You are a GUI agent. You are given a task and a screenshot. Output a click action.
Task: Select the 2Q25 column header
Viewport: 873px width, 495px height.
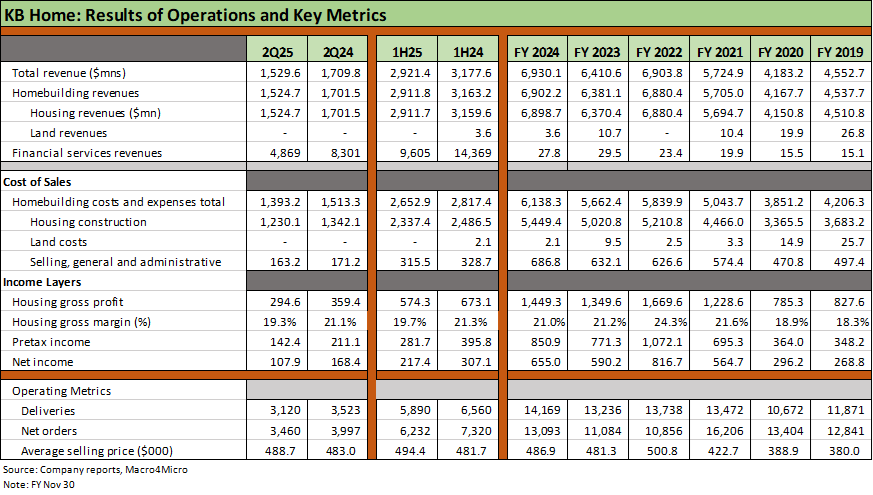277,52
